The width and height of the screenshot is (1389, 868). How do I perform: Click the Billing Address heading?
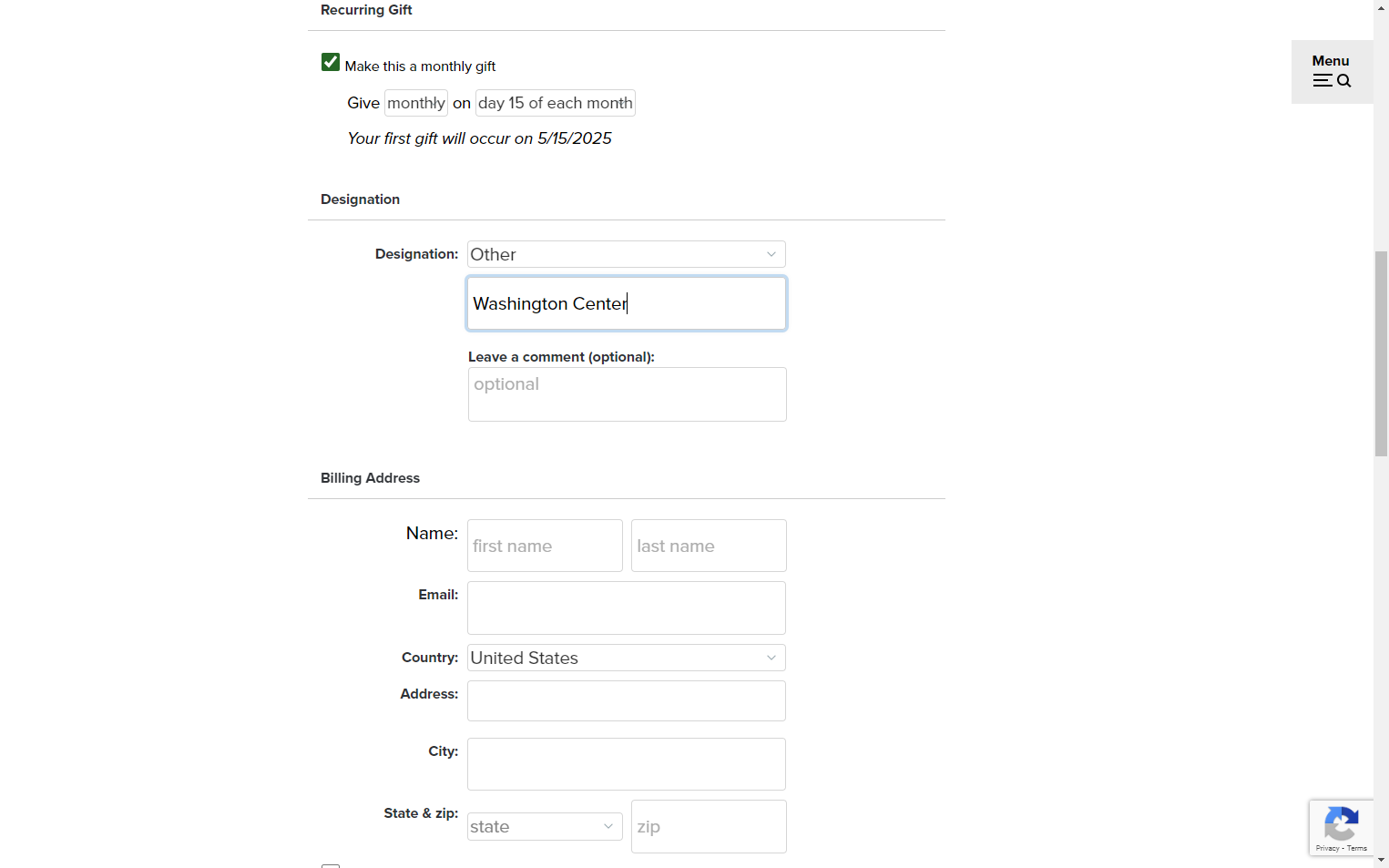click(370, 478)
